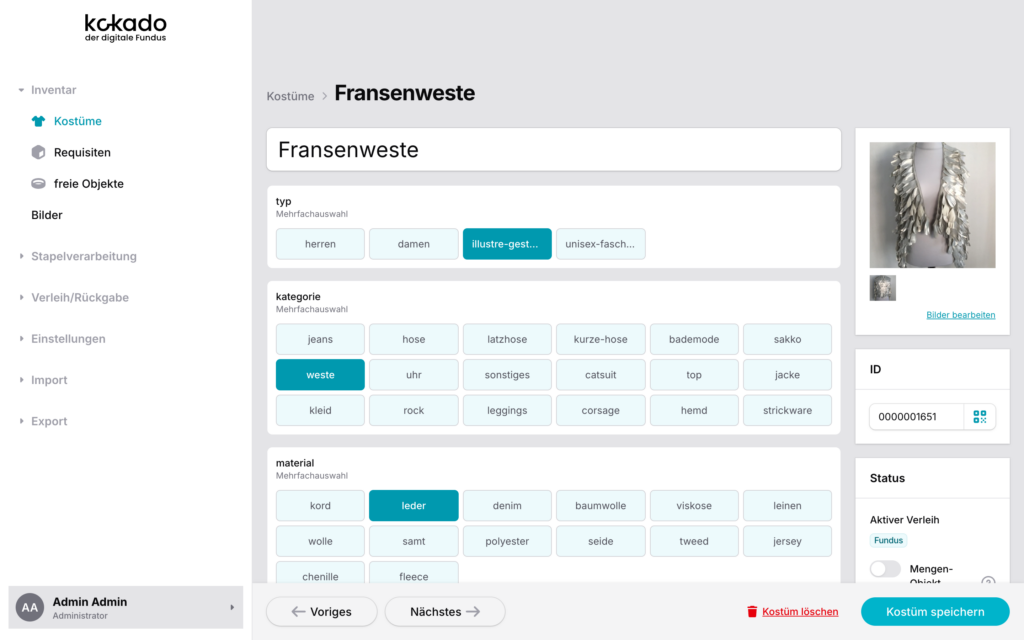Screen dimensions: 1024x640
Task: Open the QR code scanner beside ID
Action: [980, 417]
